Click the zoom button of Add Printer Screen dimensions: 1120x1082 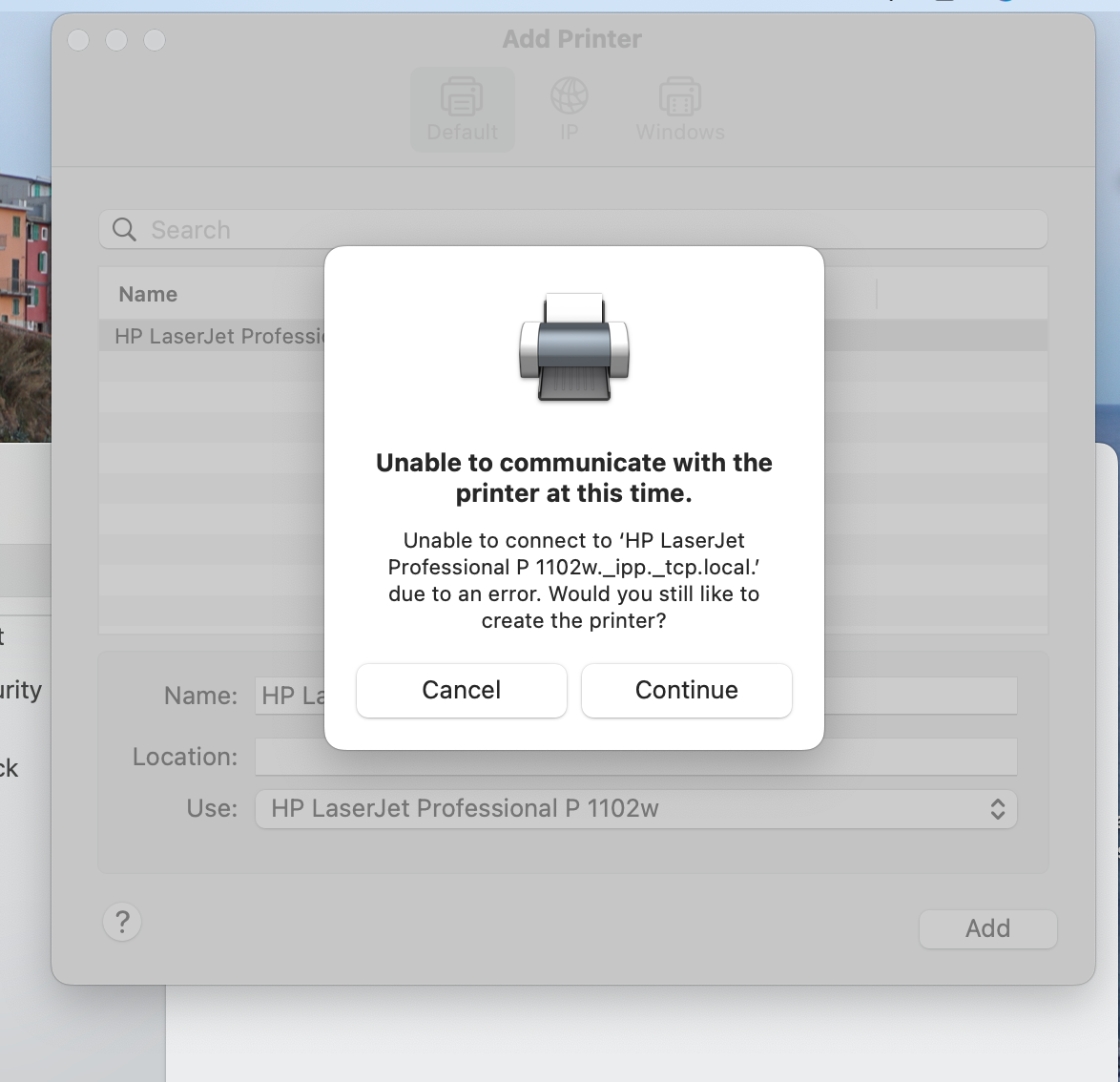pos(155,40)
